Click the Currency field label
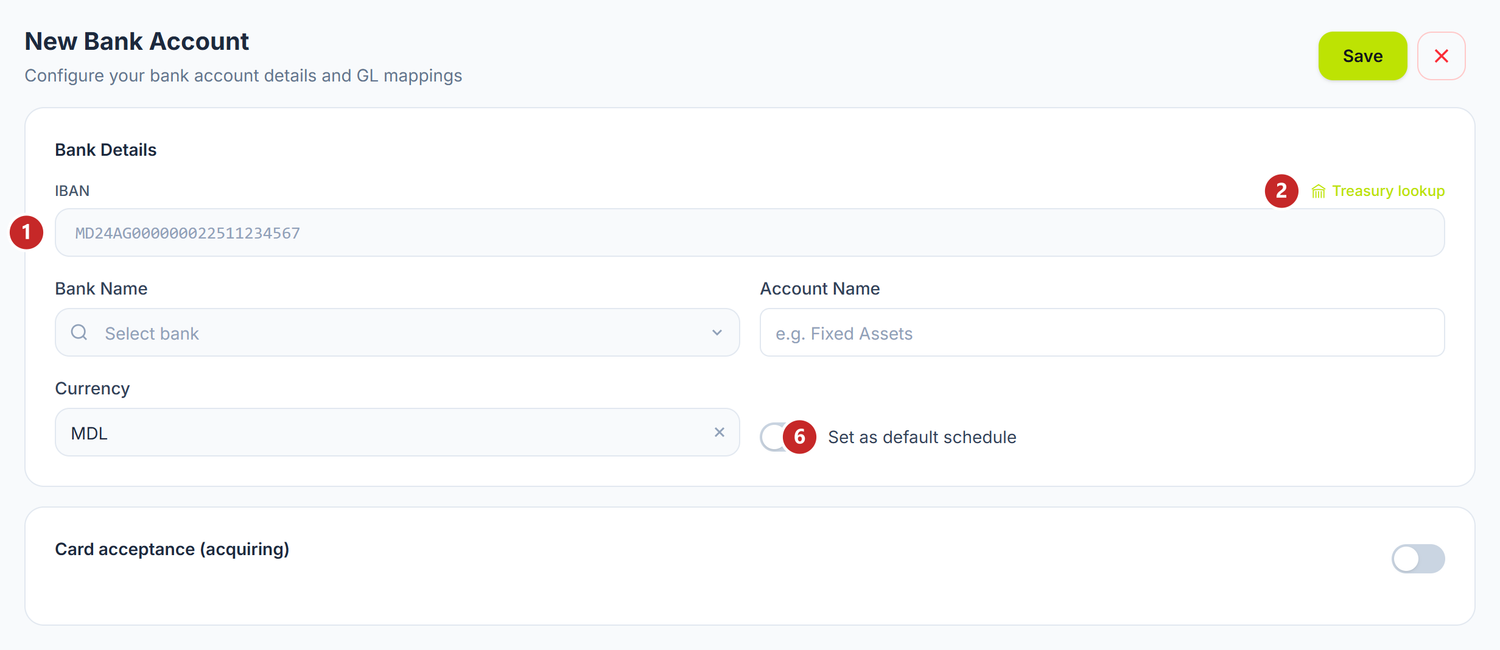 92,388
